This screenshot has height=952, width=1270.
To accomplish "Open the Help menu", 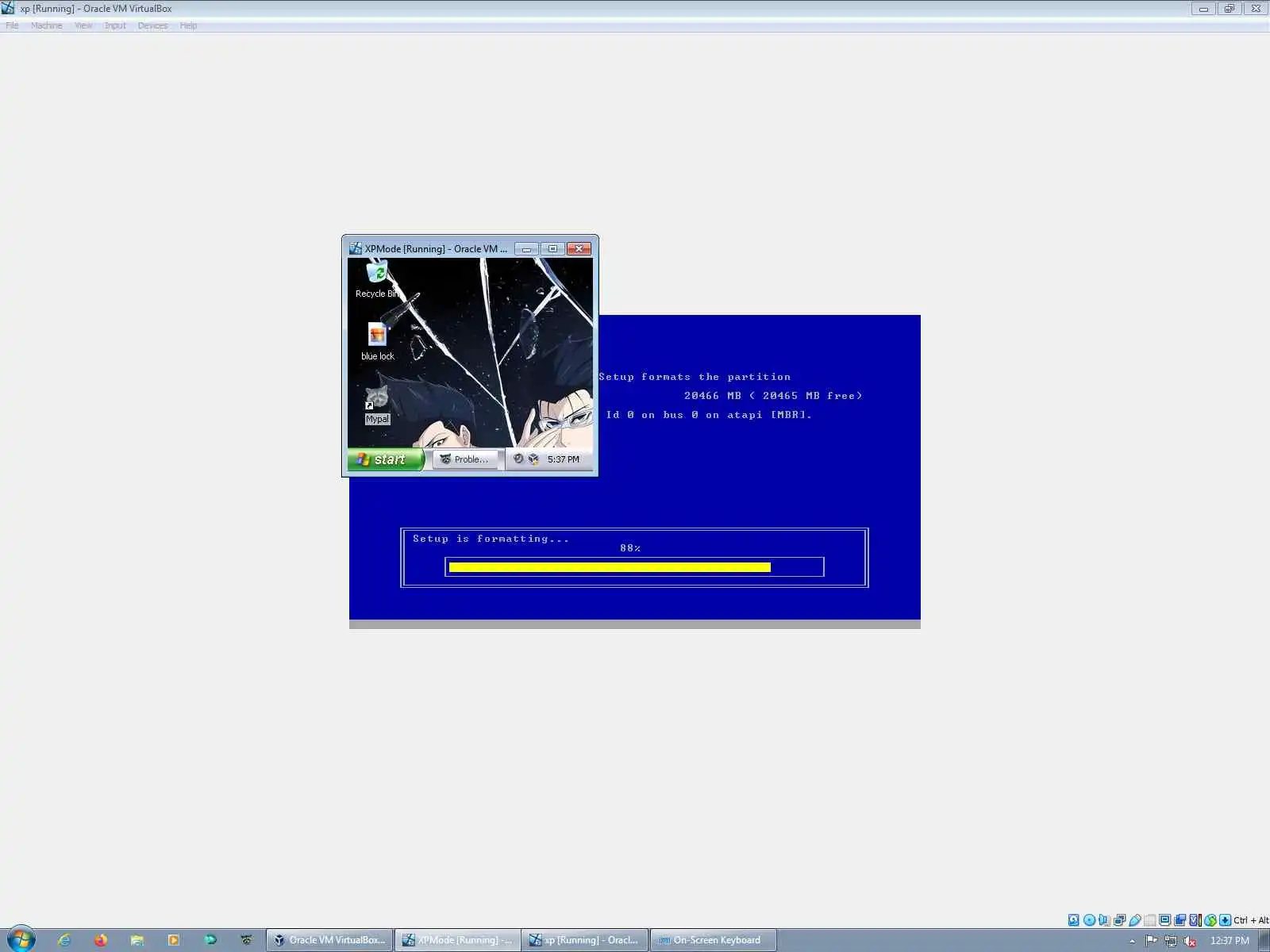I will [188, 25].
